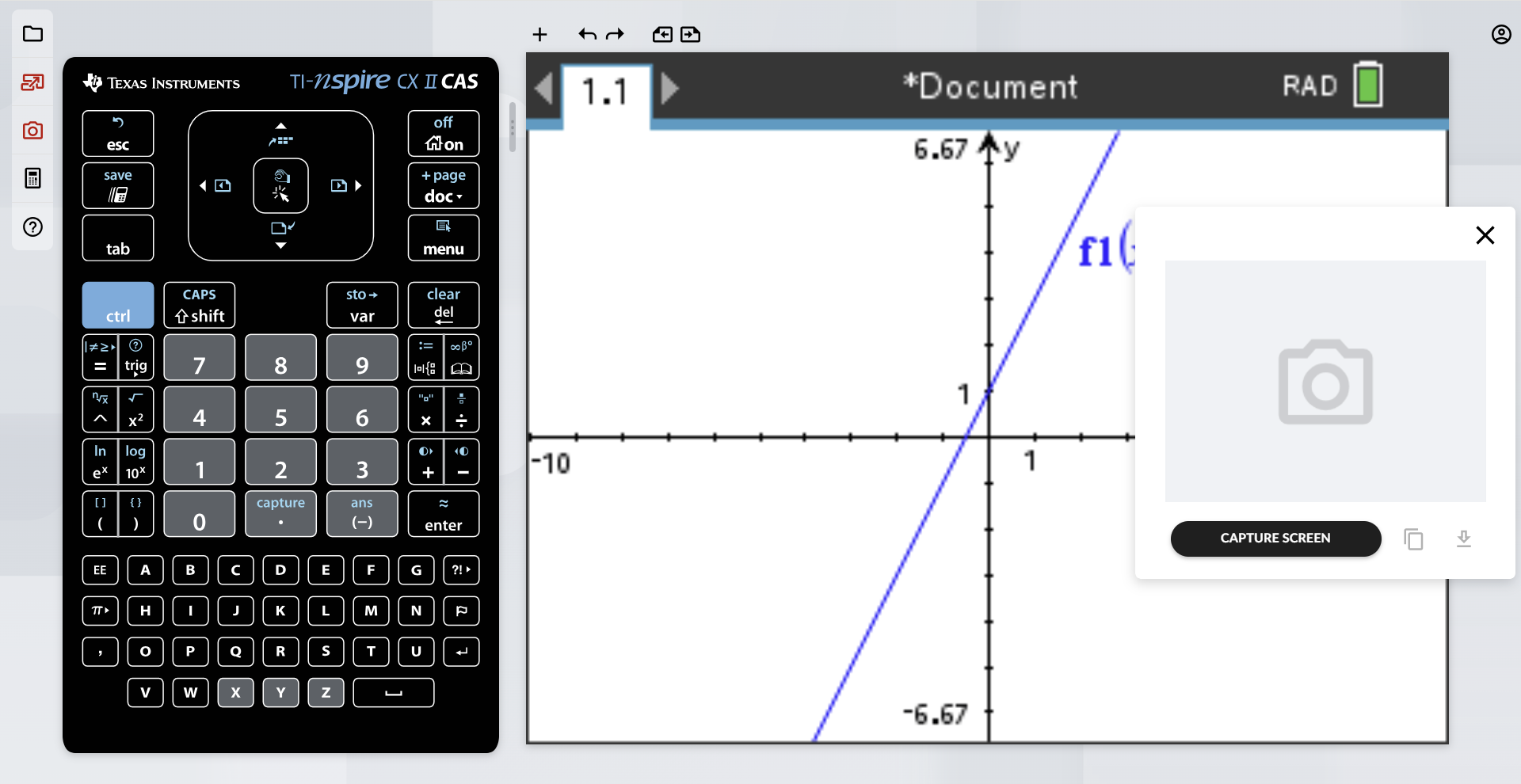Click the touchpad center select button
The image size is (1521, 784).
pos(280,185)
